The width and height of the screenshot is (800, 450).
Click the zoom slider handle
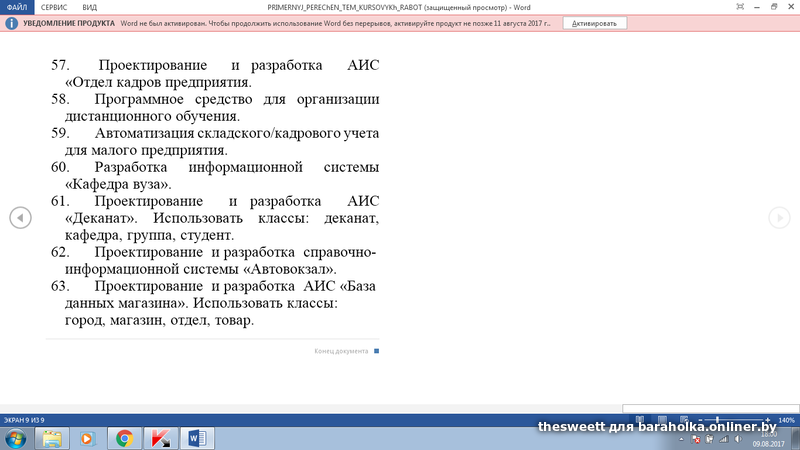tap(717, 420)
